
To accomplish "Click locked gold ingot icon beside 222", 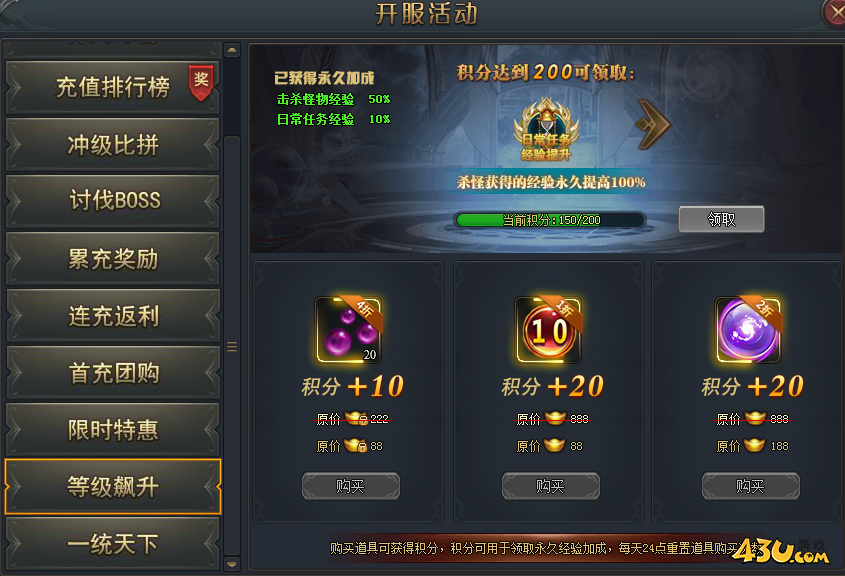I will (x=356, y=418).
